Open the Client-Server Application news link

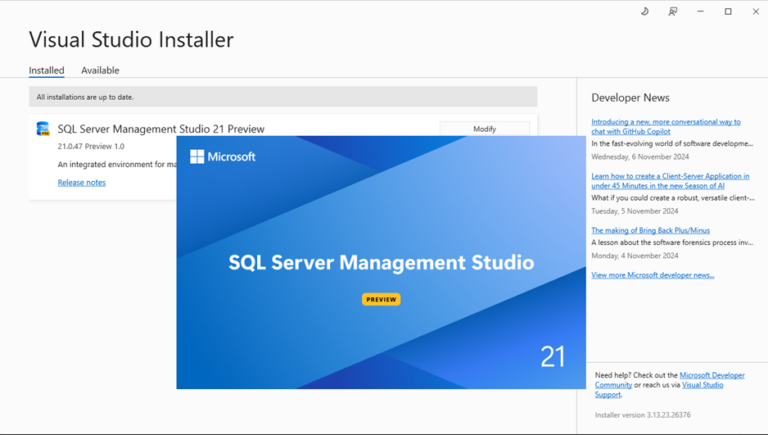(x=669, y=180)
